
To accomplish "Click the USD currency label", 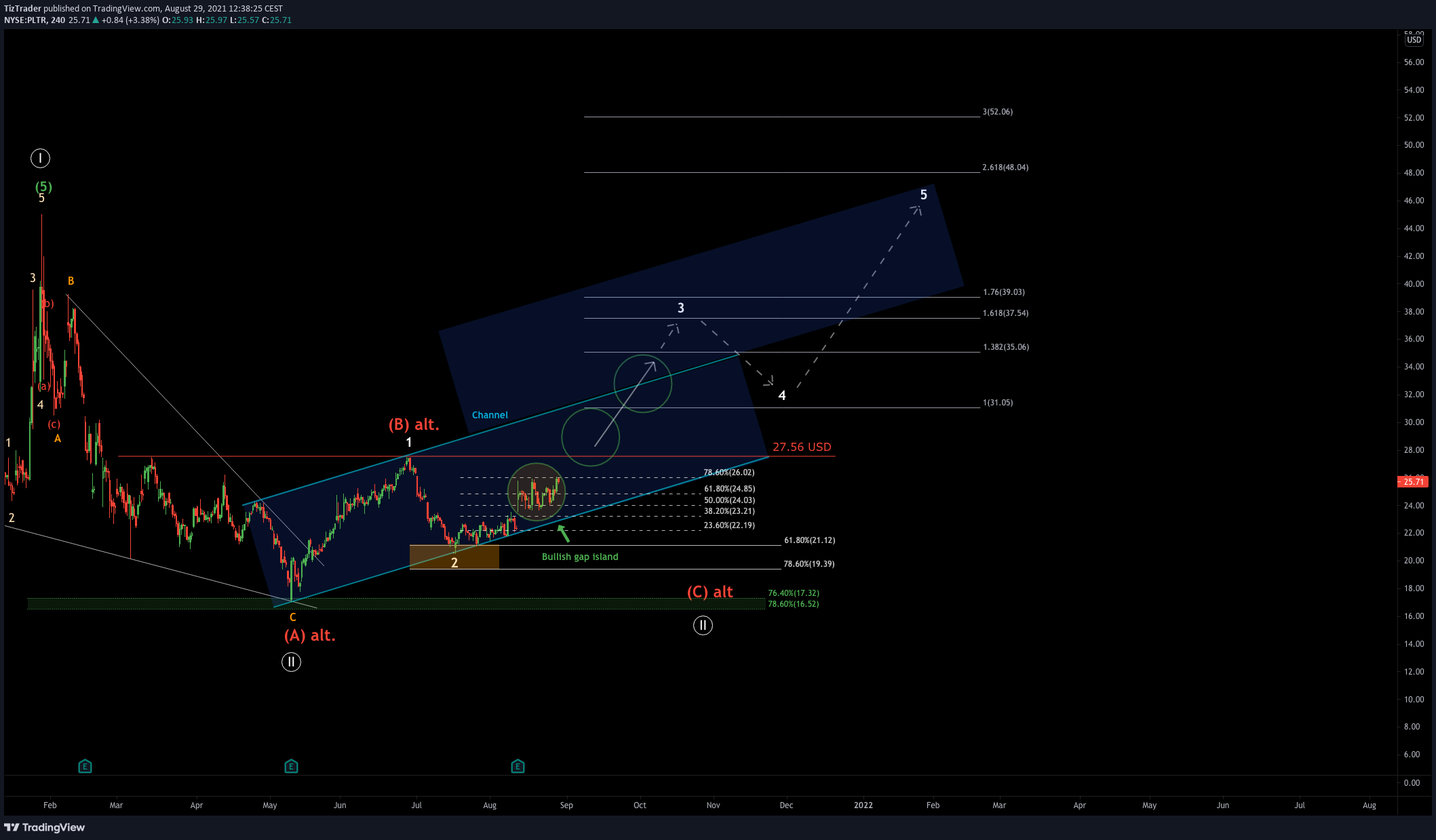I will 1414,40.
